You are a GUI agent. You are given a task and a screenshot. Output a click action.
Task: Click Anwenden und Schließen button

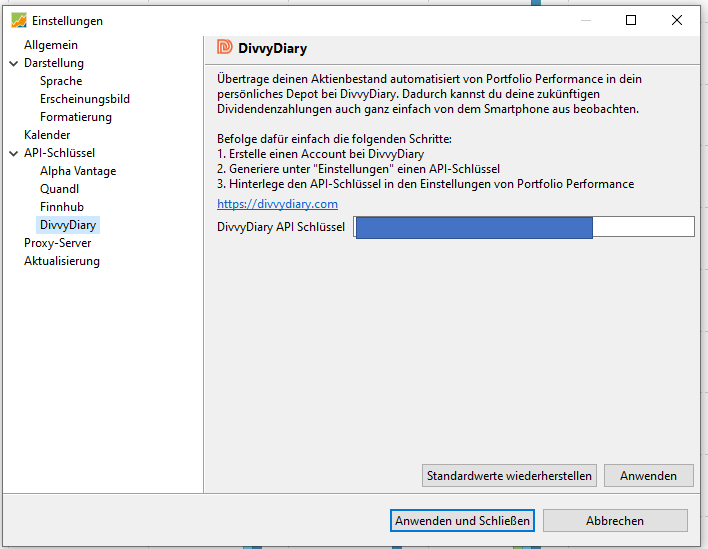462,521
